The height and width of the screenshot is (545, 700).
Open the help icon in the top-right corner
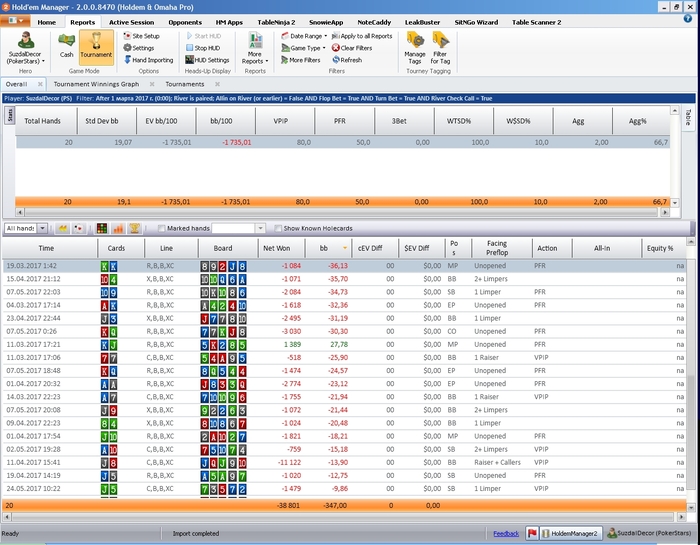pos(688,18)
